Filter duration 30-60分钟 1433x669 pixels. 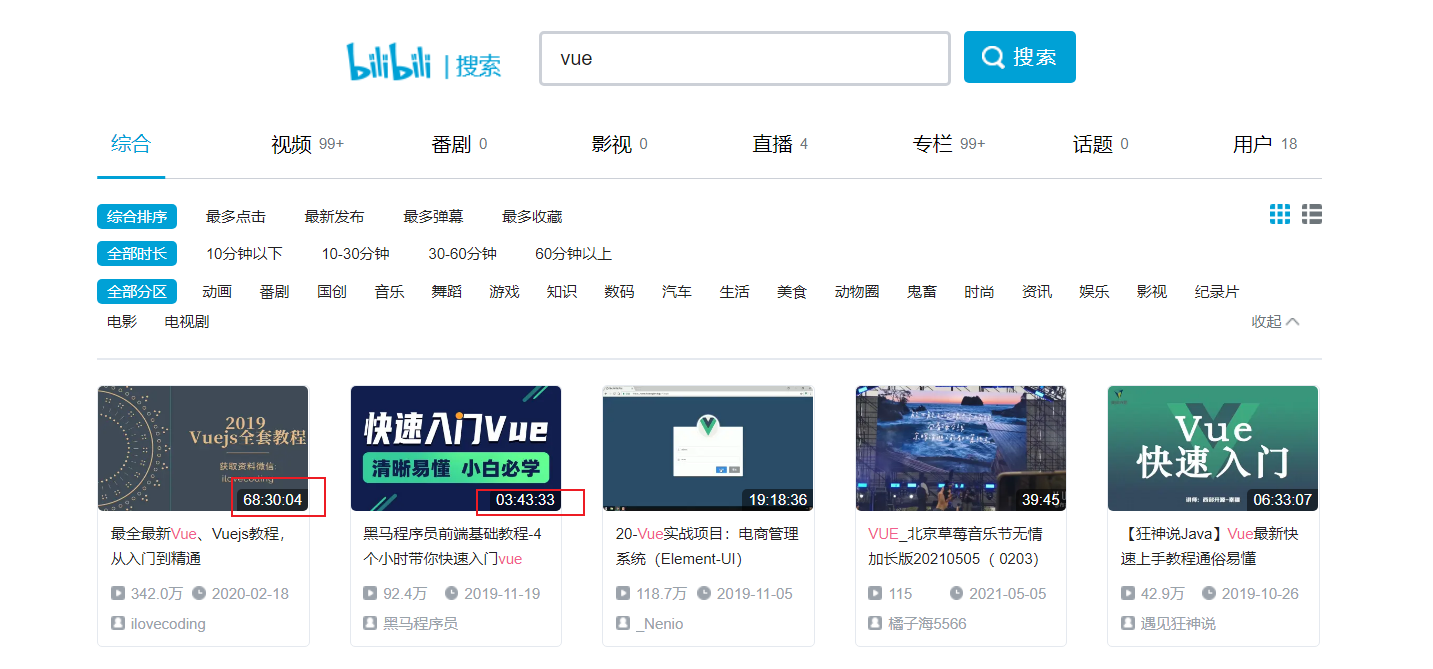pos(462,254)
